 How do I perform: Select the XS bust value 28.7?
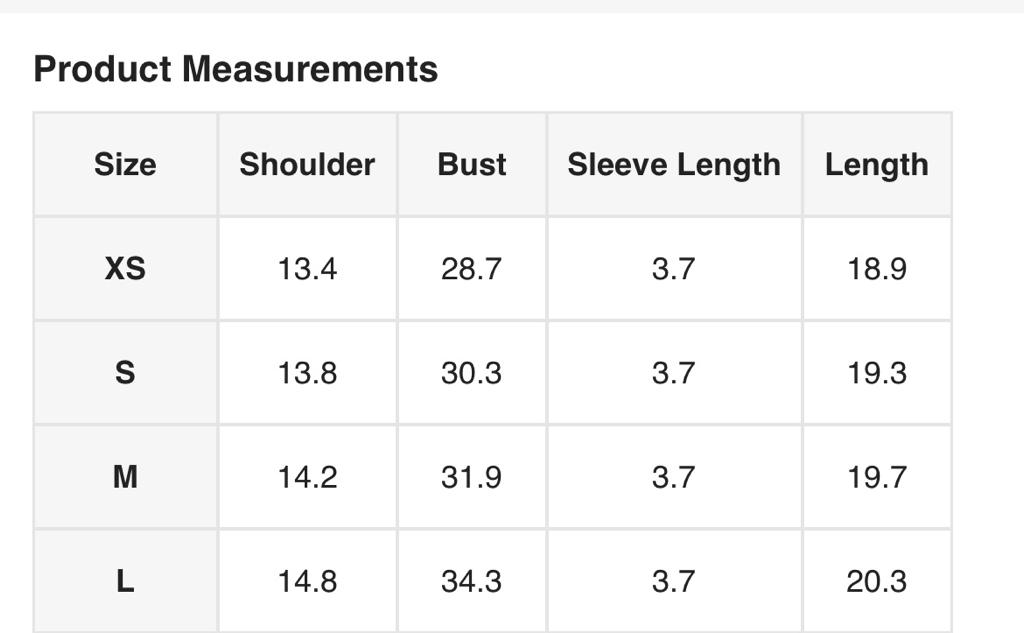pos(471,268)
